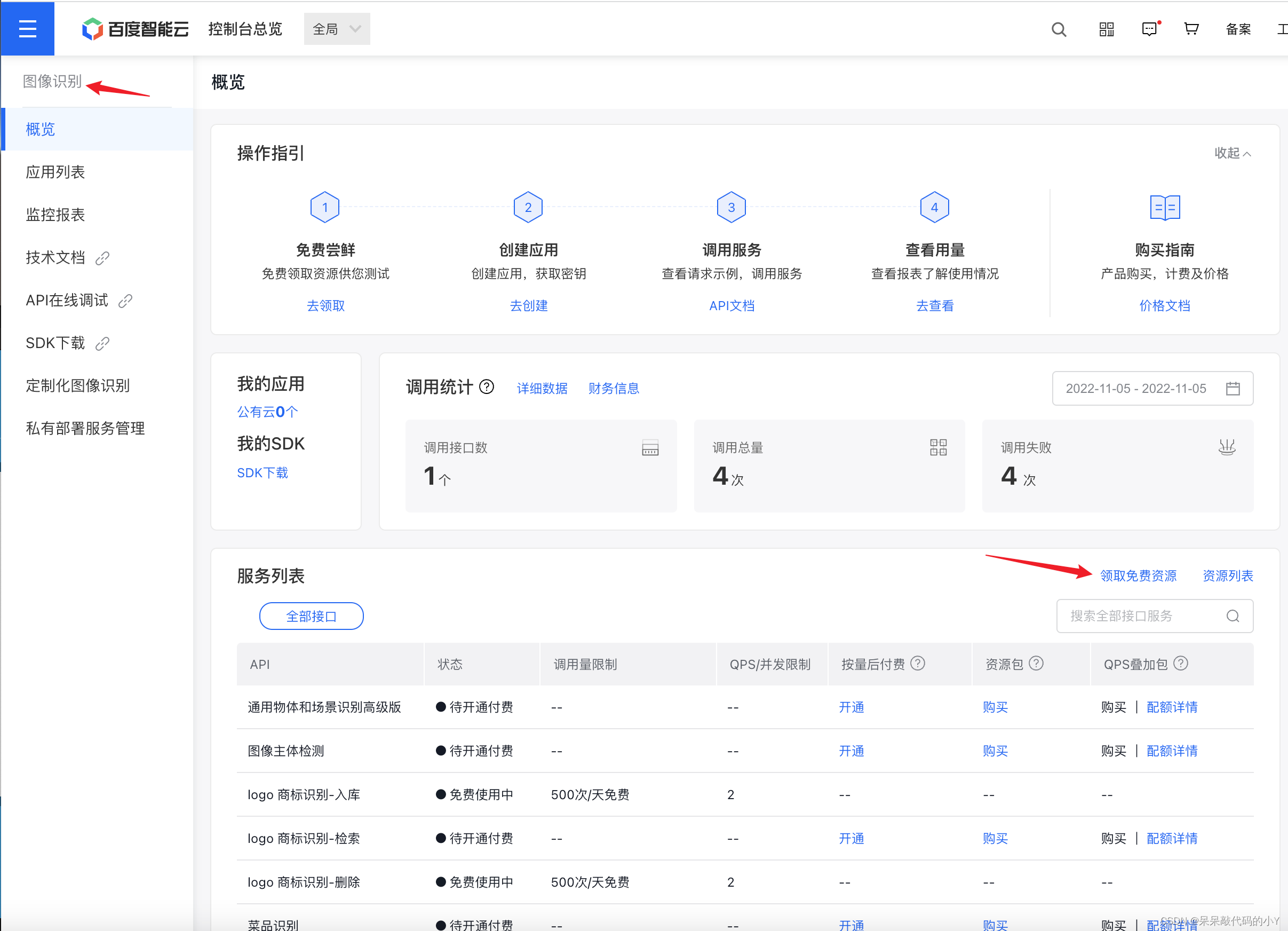Click step 3 hexagon icon
Image resolution: width=1288 pixels, height=931 pixels.
pos(732,207)
